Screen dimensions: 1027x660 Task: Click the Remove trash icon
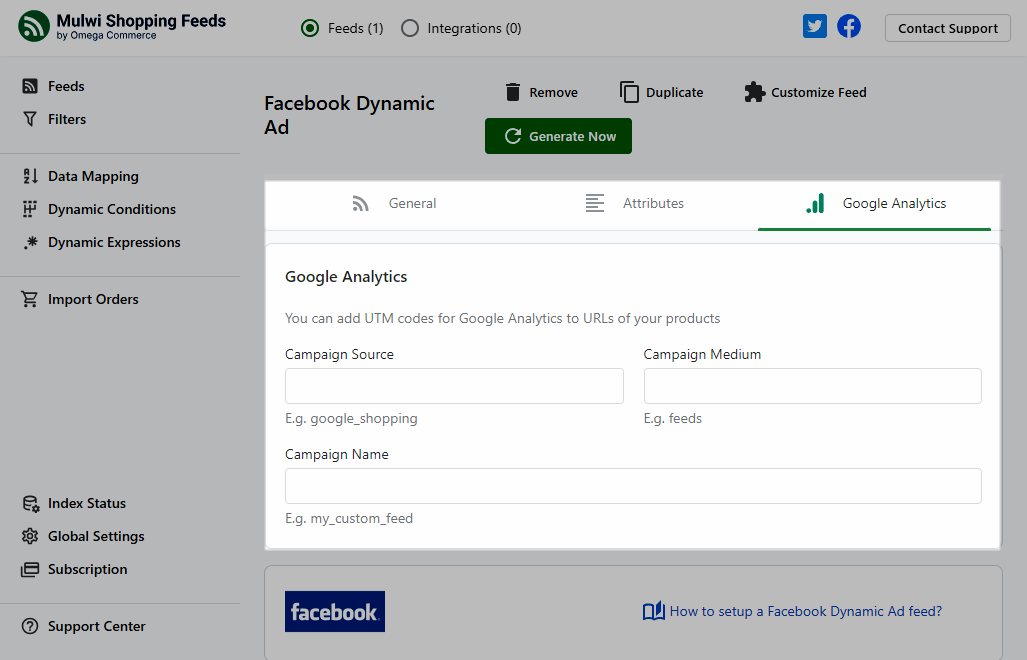click(513, 92)
